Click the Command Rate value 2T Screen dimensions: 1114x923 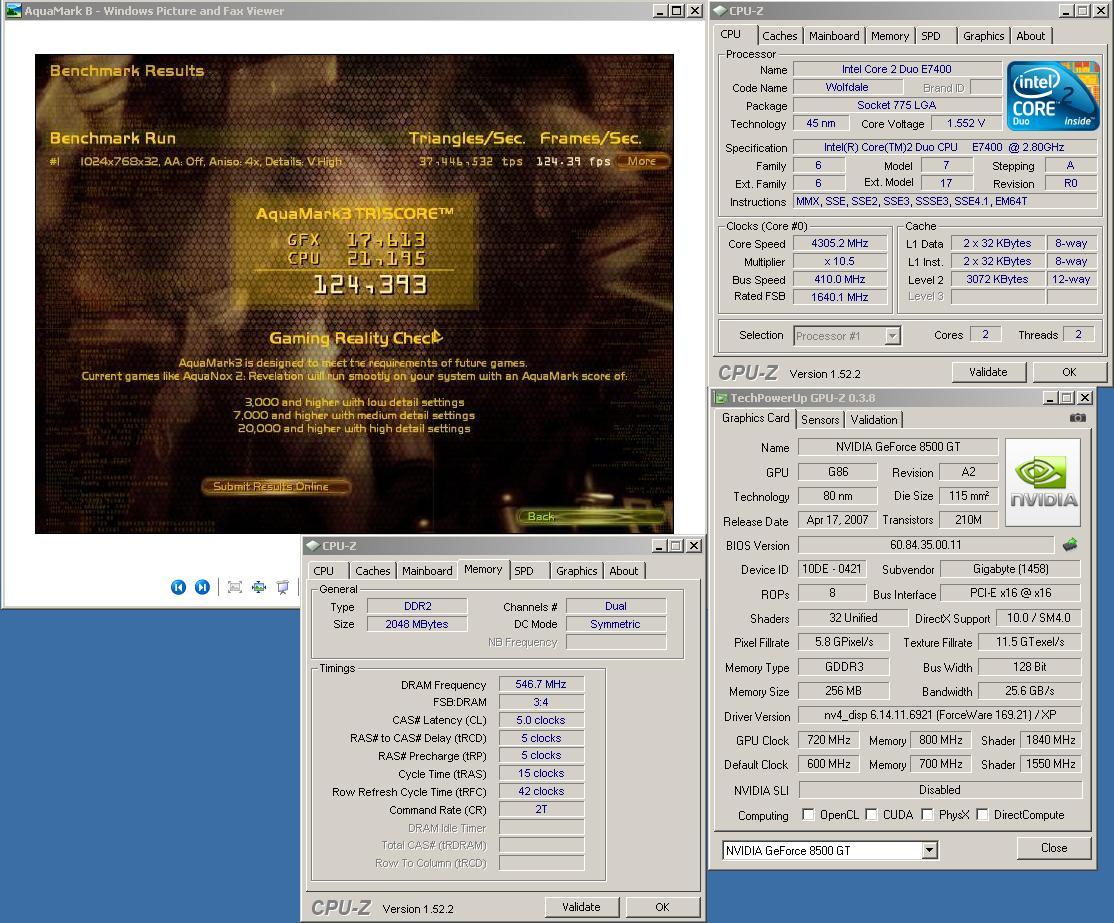point(541,809)
